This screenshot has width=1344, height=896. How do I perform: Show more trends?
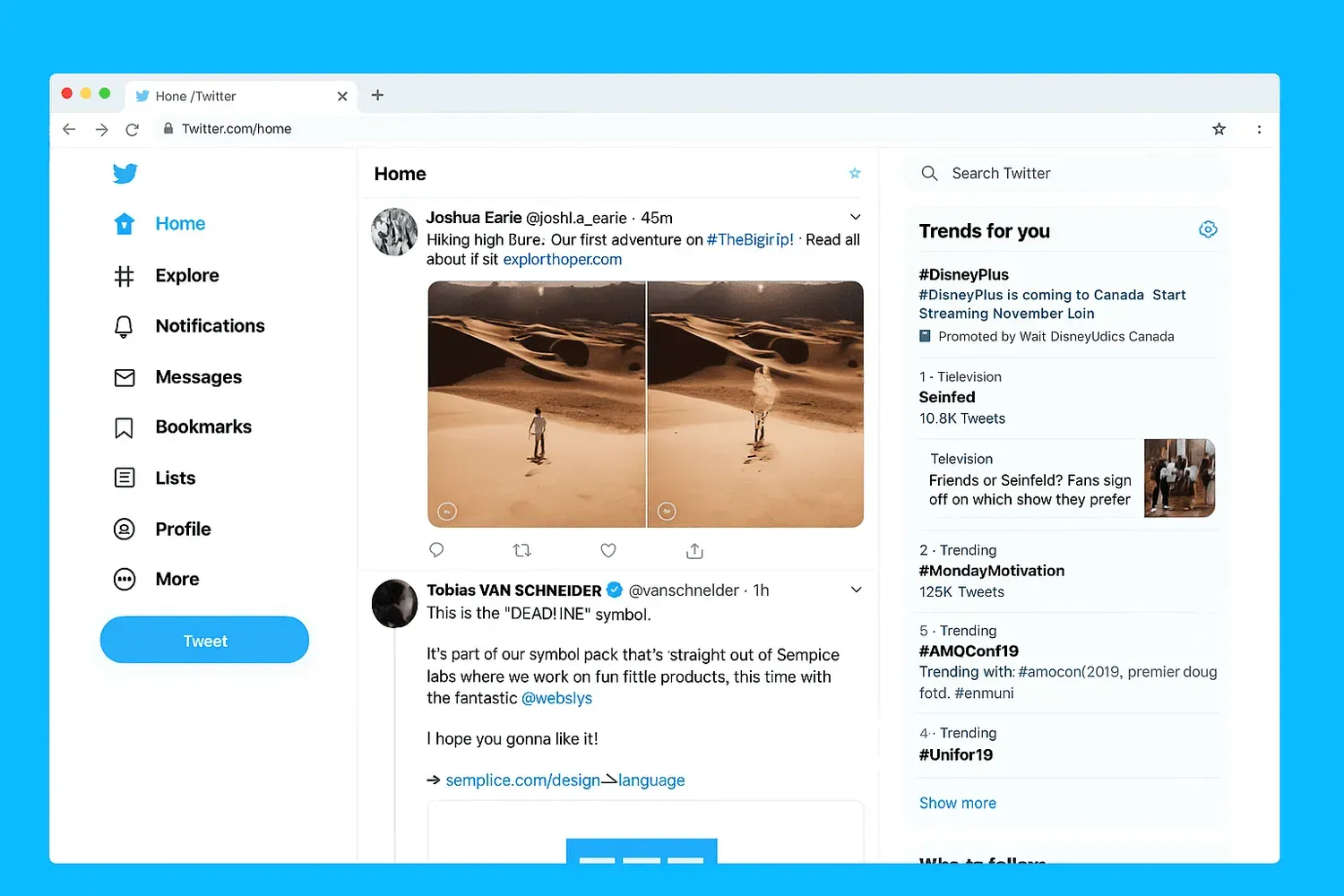coord(957,803)
